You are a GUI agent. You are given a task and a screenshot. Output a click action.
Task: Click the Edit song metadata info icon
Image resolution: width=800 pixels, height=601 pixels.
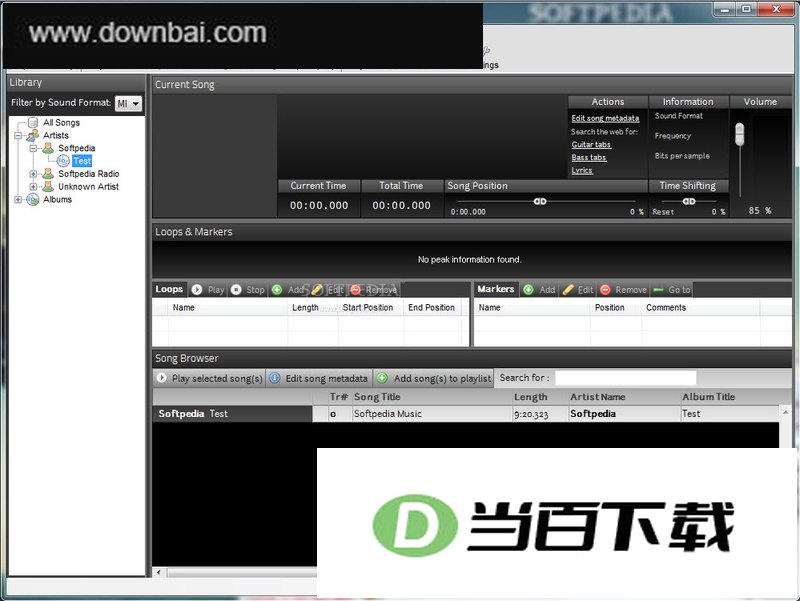click(x=274, y=378)
